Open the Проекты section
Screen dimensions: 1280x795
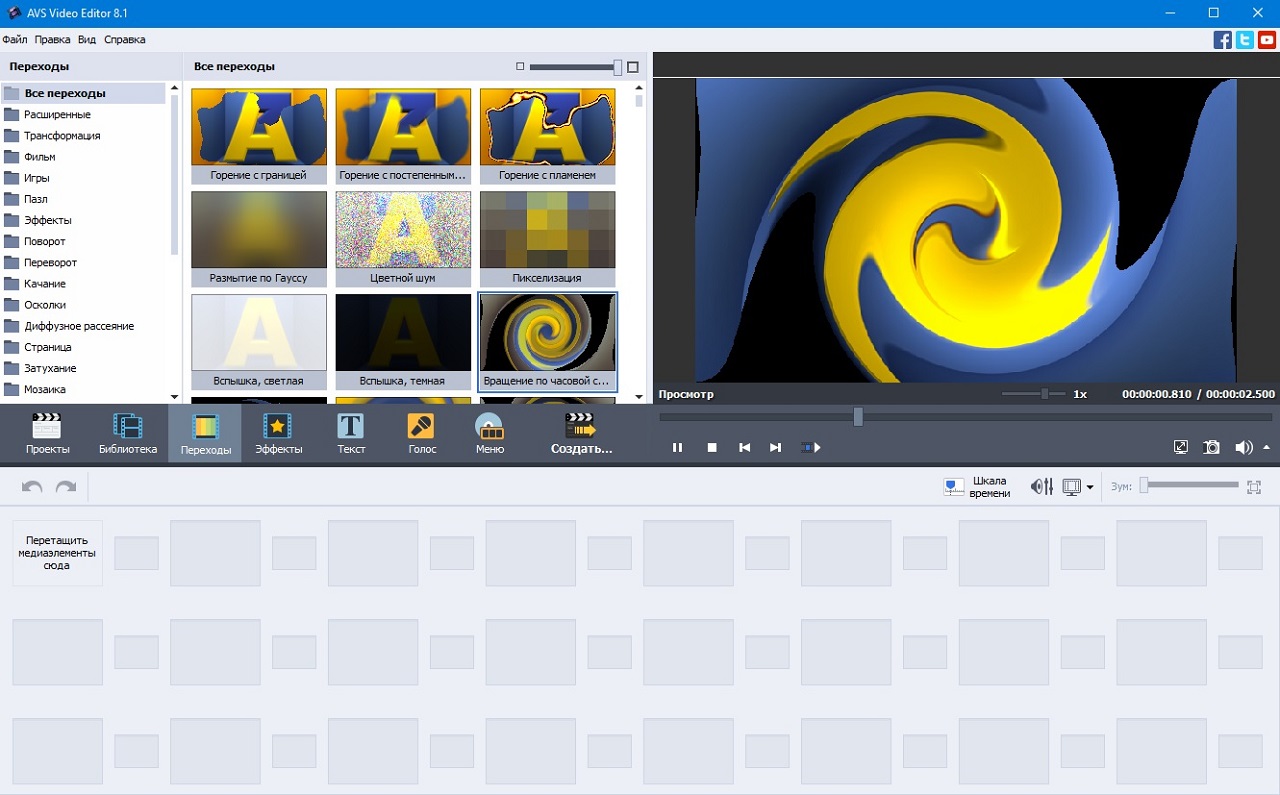47,434
